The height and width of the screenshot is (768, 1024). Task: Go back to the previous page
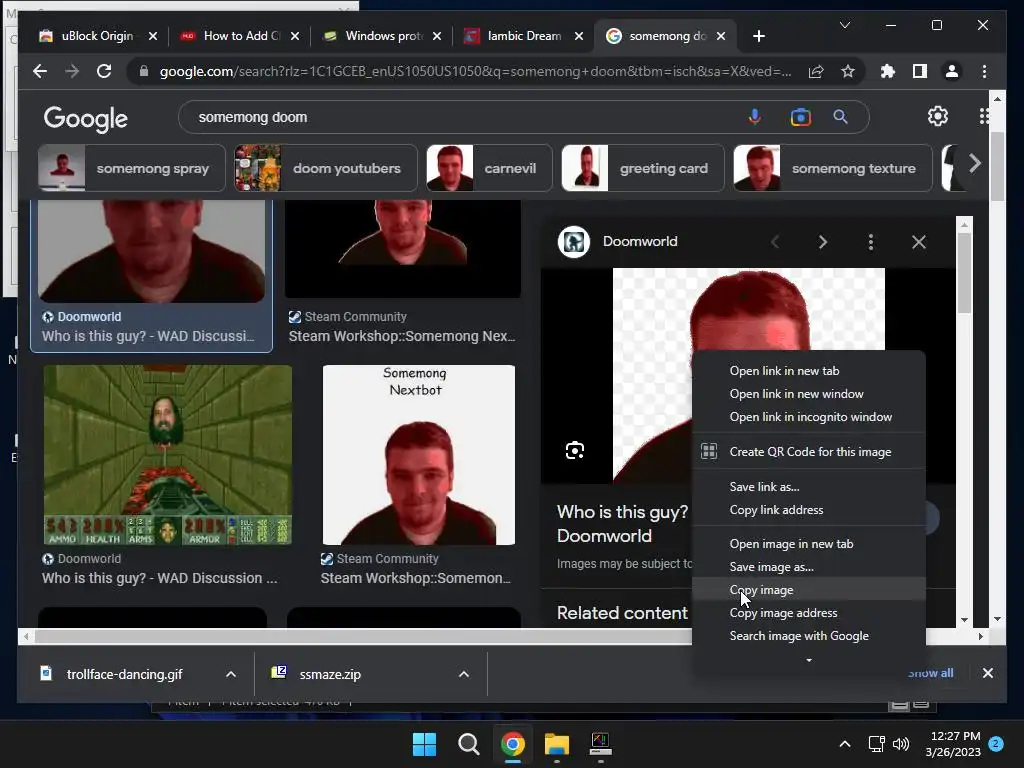click(40, 71)
